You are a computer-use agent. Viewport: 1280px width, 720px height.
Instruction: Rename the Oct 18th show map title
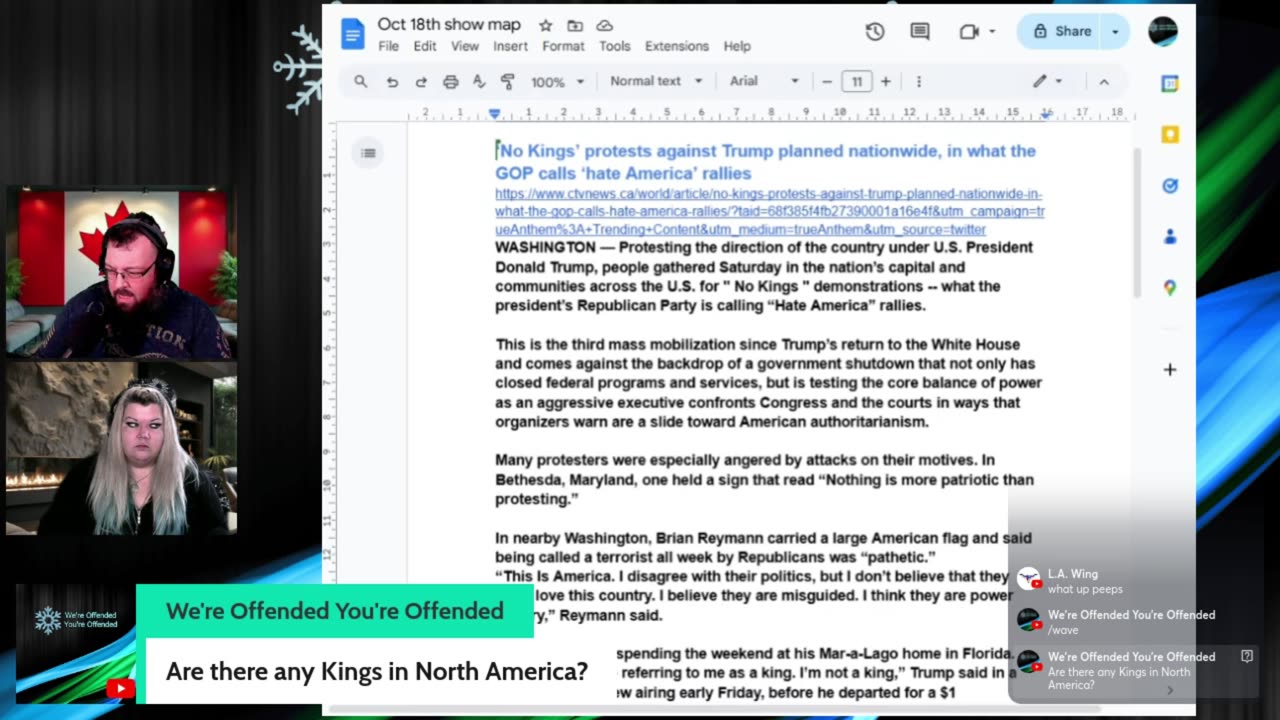451,24
